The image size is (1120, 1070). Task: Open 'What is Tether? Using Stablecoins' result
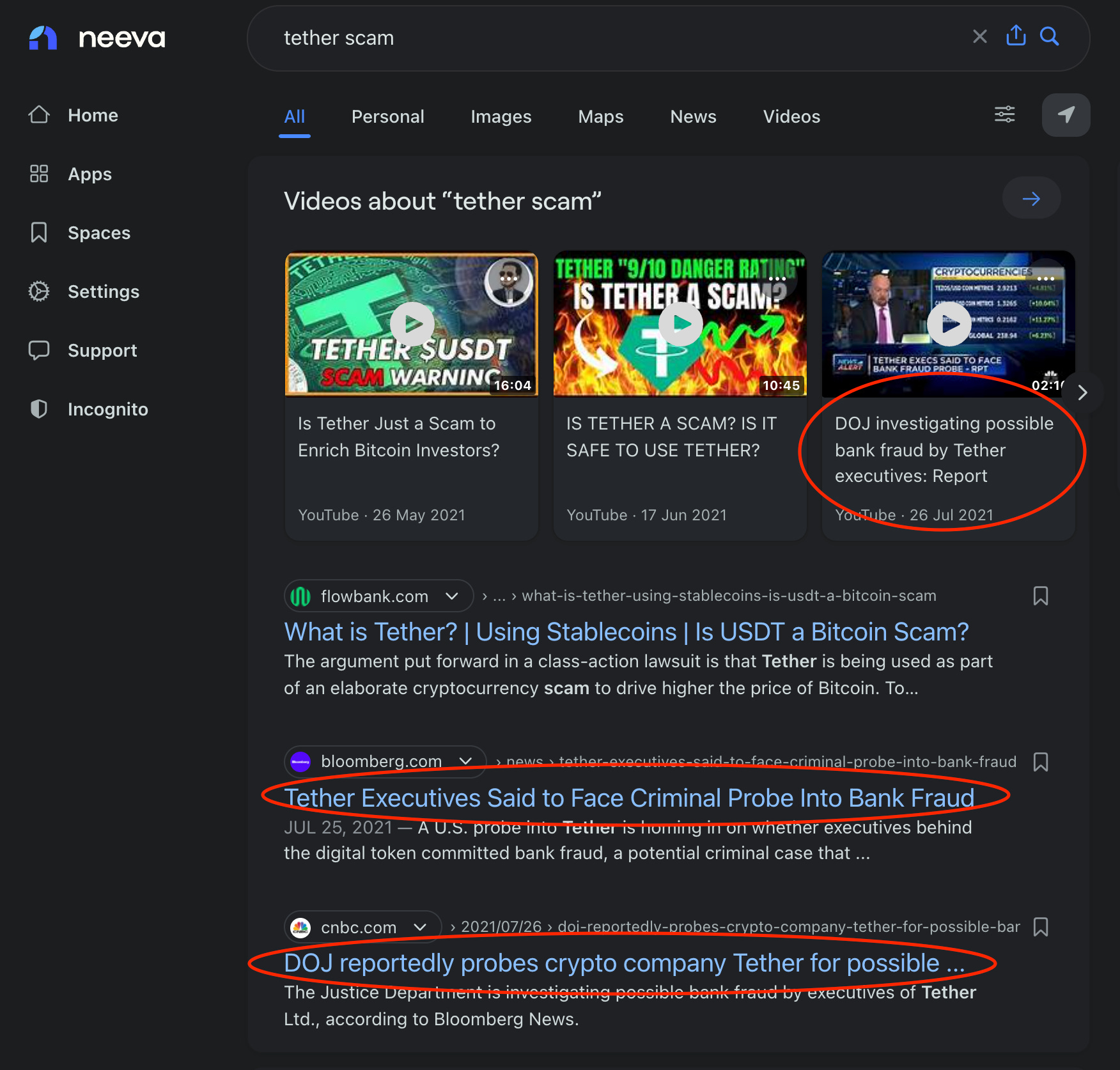(x=626, y=632)
